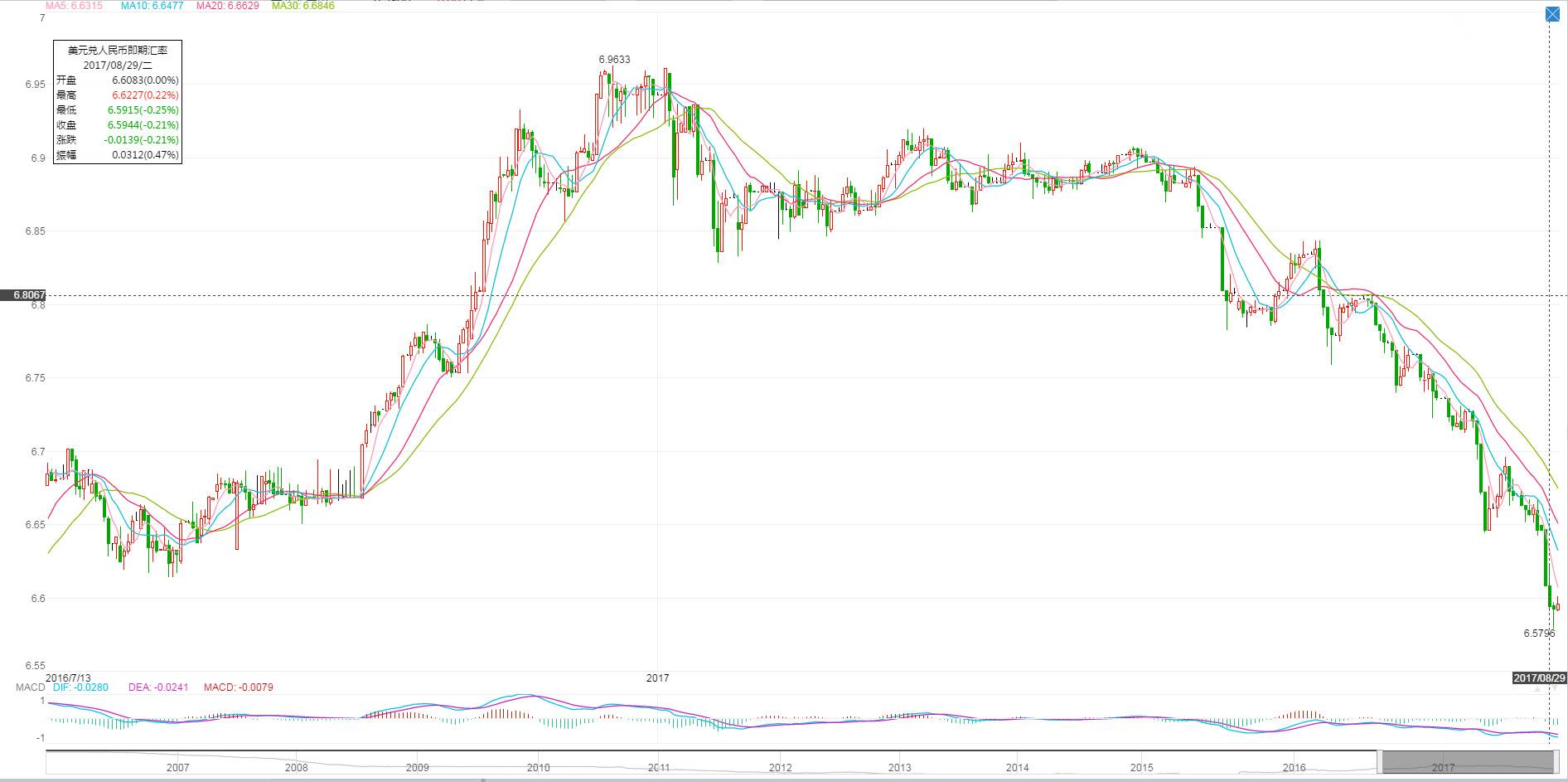
Task: Click the USD/CNY quote info box
Action: [x=117, y=102]
